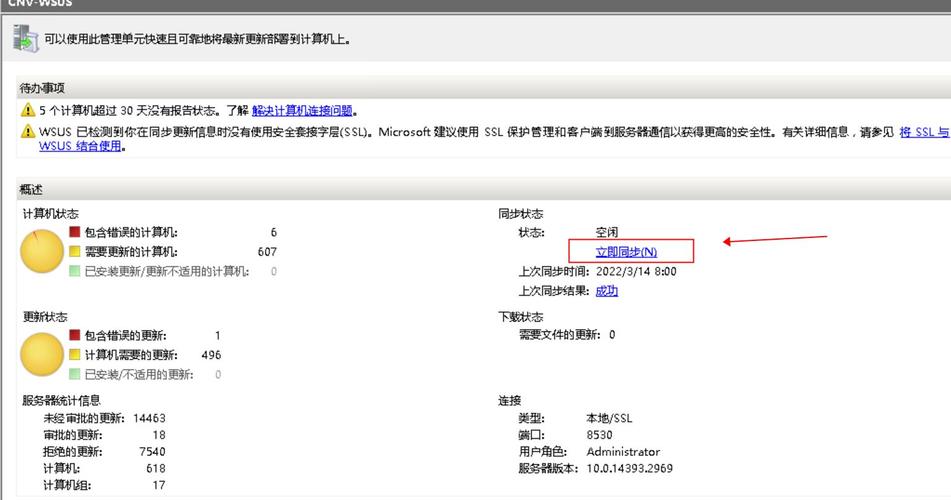Click the 服务器统计信息 heading
This screenshot has height=500, width=951.
(x=61, y=400)
